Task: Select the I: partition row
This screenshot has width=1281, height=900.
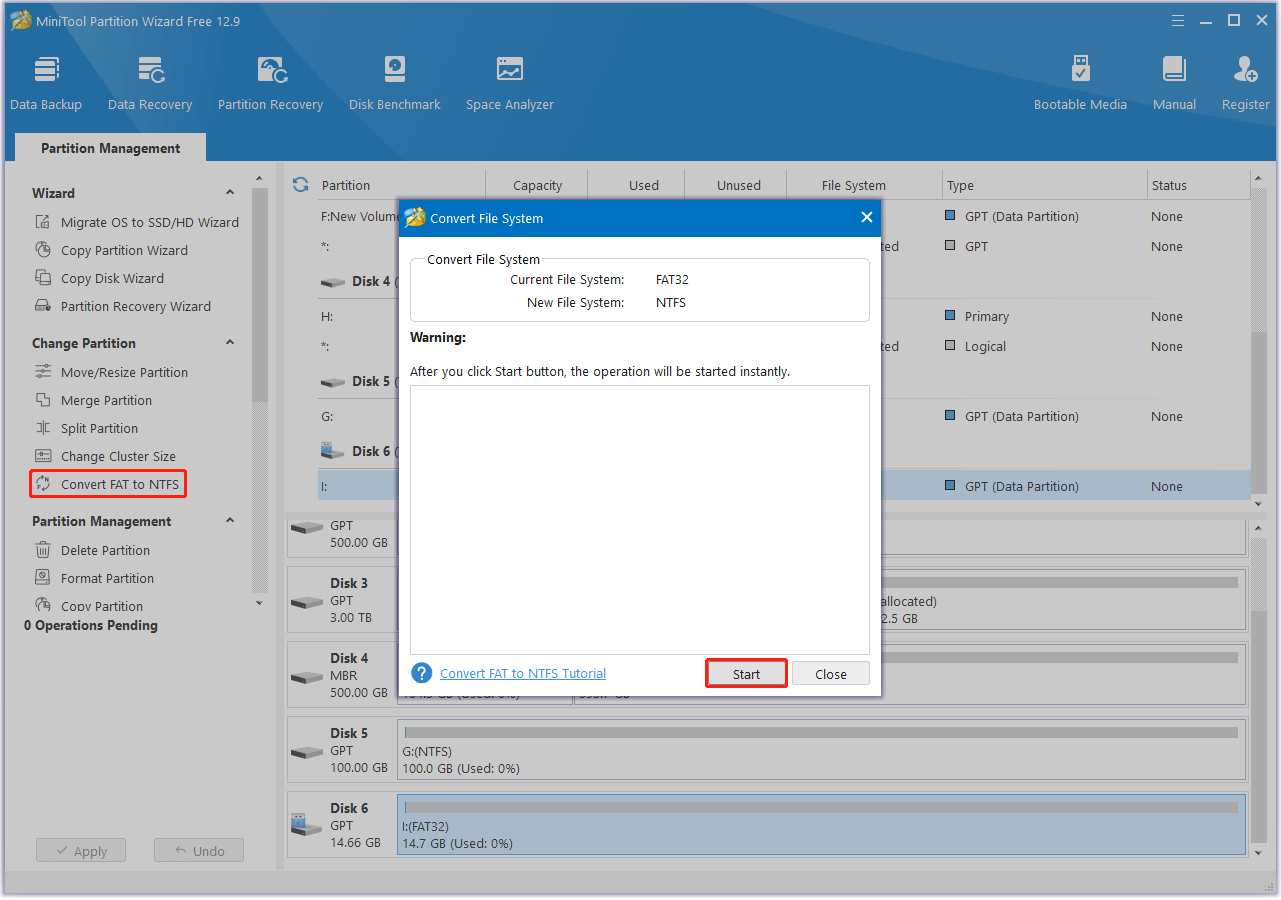Action: click(784, 486)
